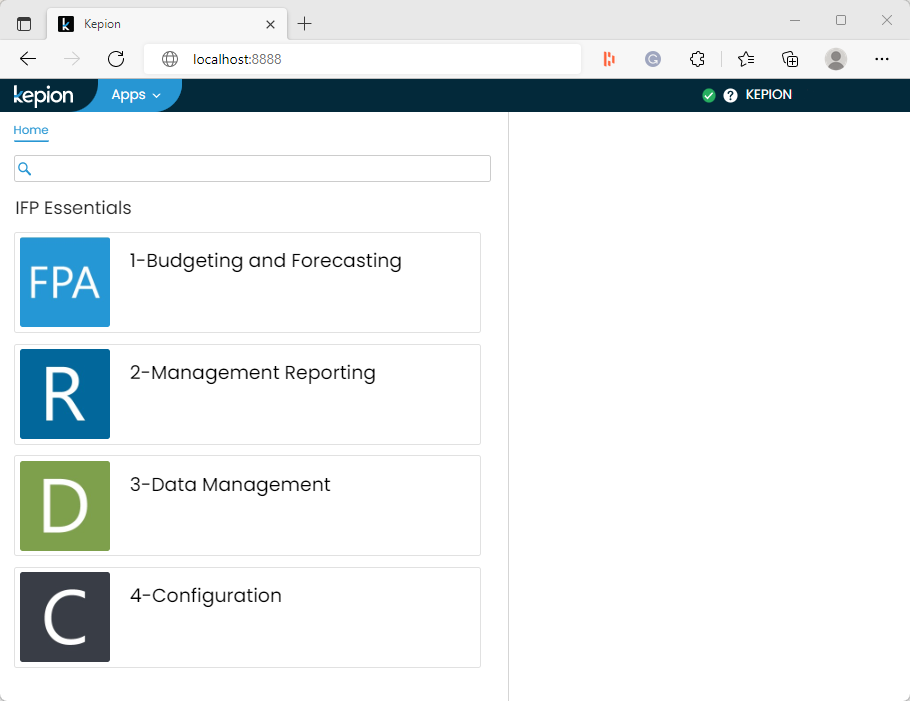Viewport: 910px width, 701px height.
Task: Click the KEPION user name label
Action: click(768, 95)
